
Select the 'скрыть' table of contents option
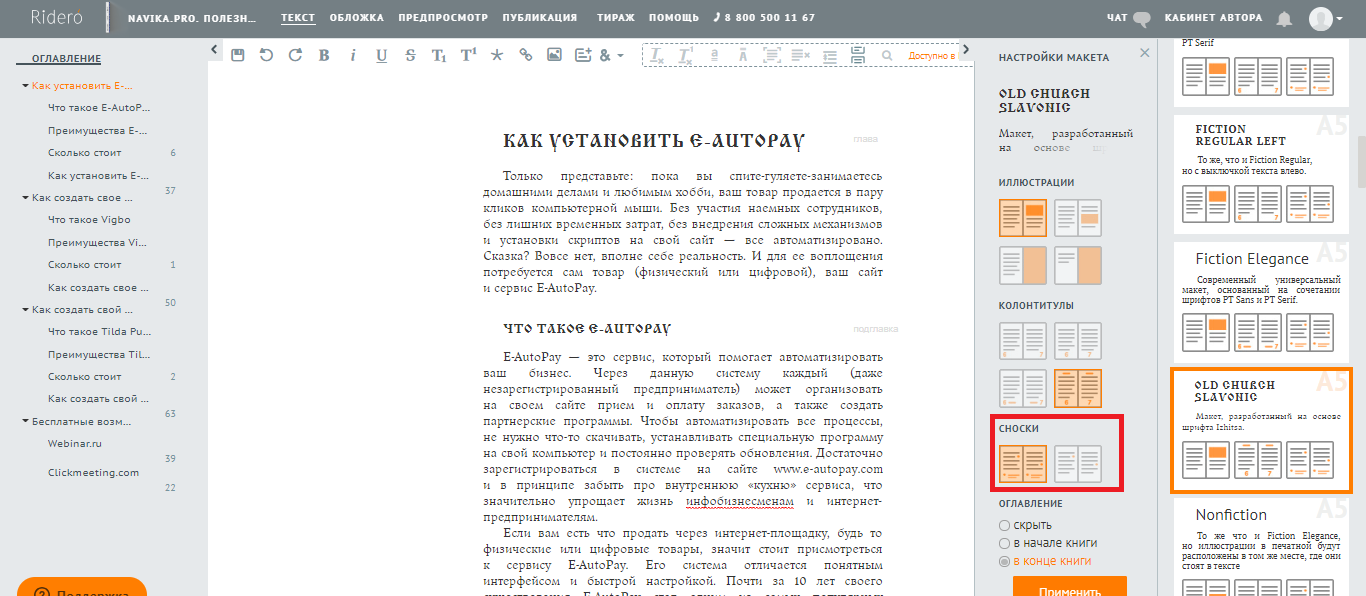click(x=1005, y=525)
